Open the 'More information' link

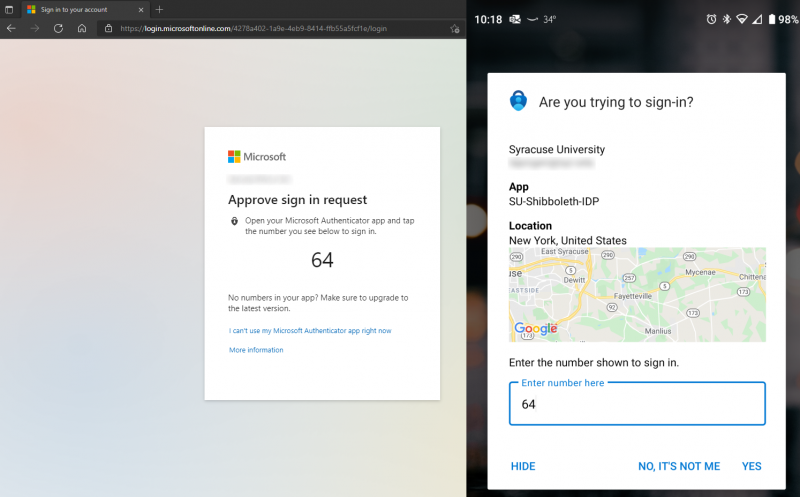click(x=256, y=350)
